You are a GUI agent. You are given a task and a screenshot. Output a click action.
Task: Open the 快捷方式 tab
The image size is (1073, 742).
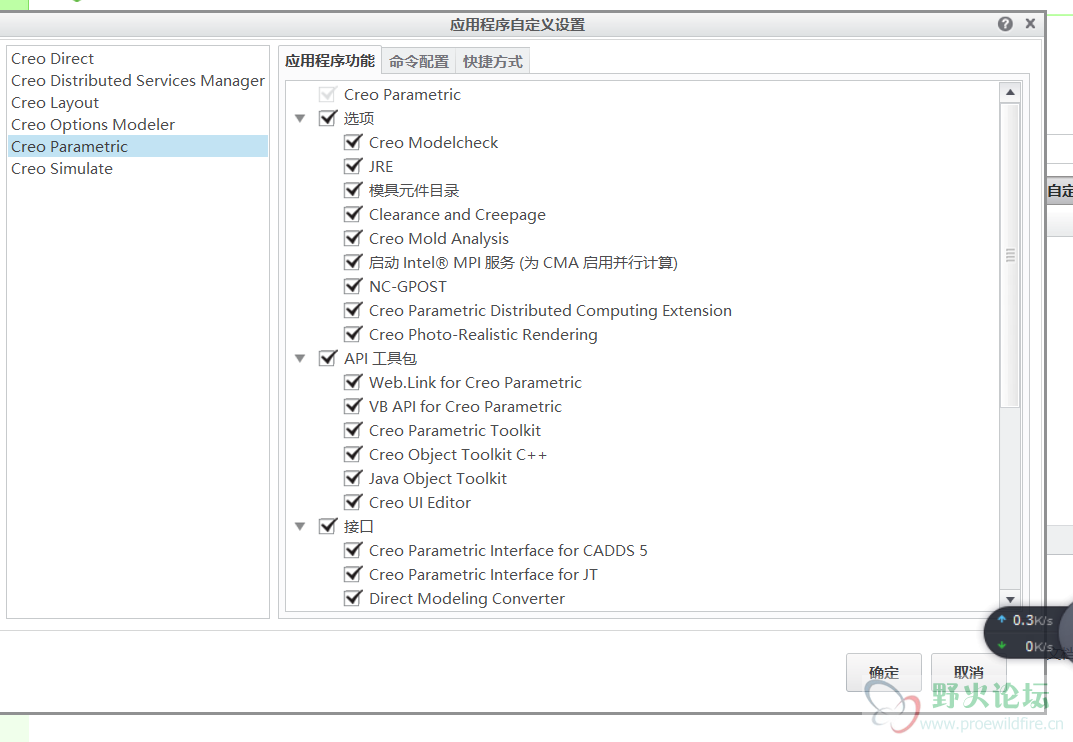click(492, 62)
